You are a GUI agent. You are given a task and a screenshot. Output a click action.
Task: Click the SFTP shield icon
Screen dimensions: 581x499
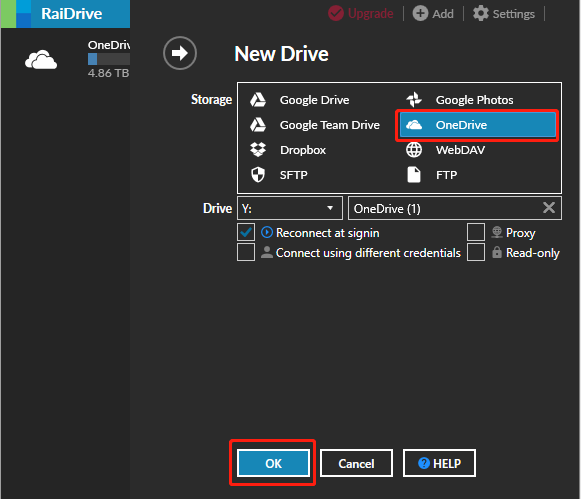coord(258,174)
